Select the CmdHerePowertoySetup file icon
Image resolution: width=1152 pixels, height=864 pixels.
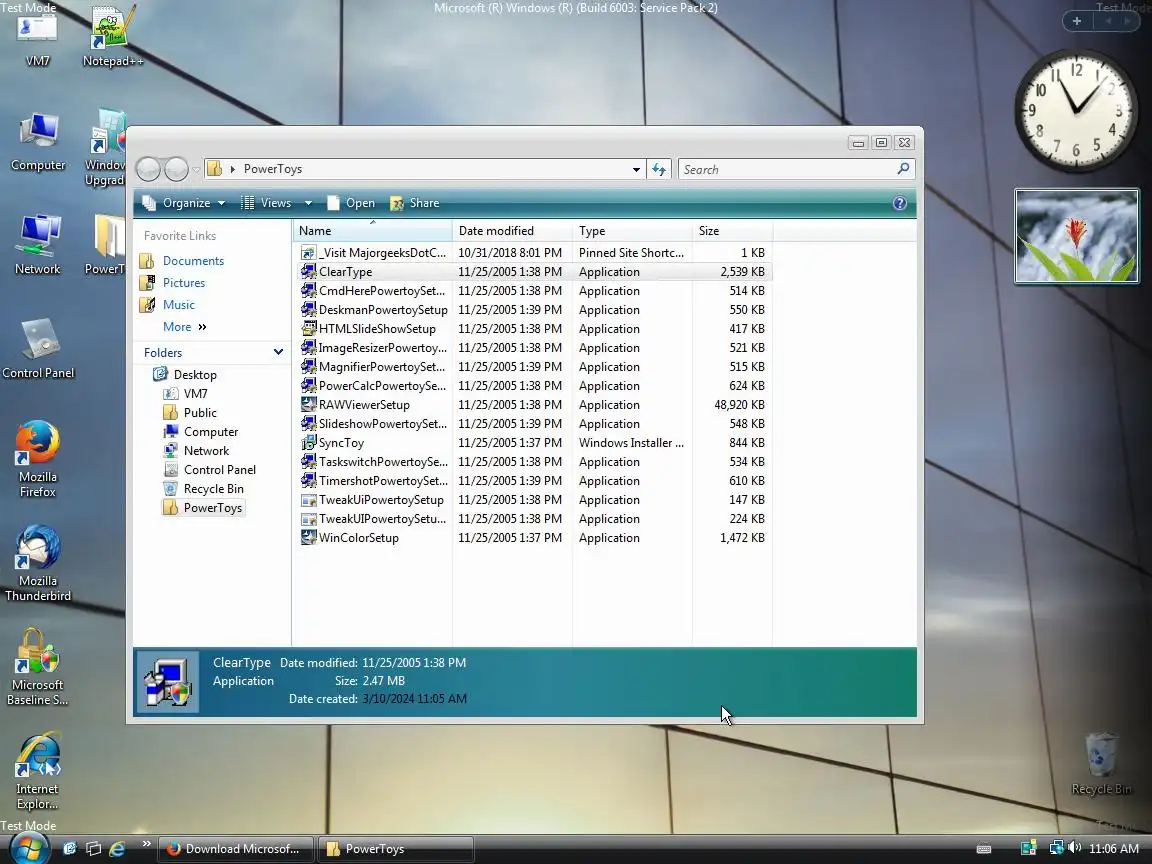click(x=309, y=291)
